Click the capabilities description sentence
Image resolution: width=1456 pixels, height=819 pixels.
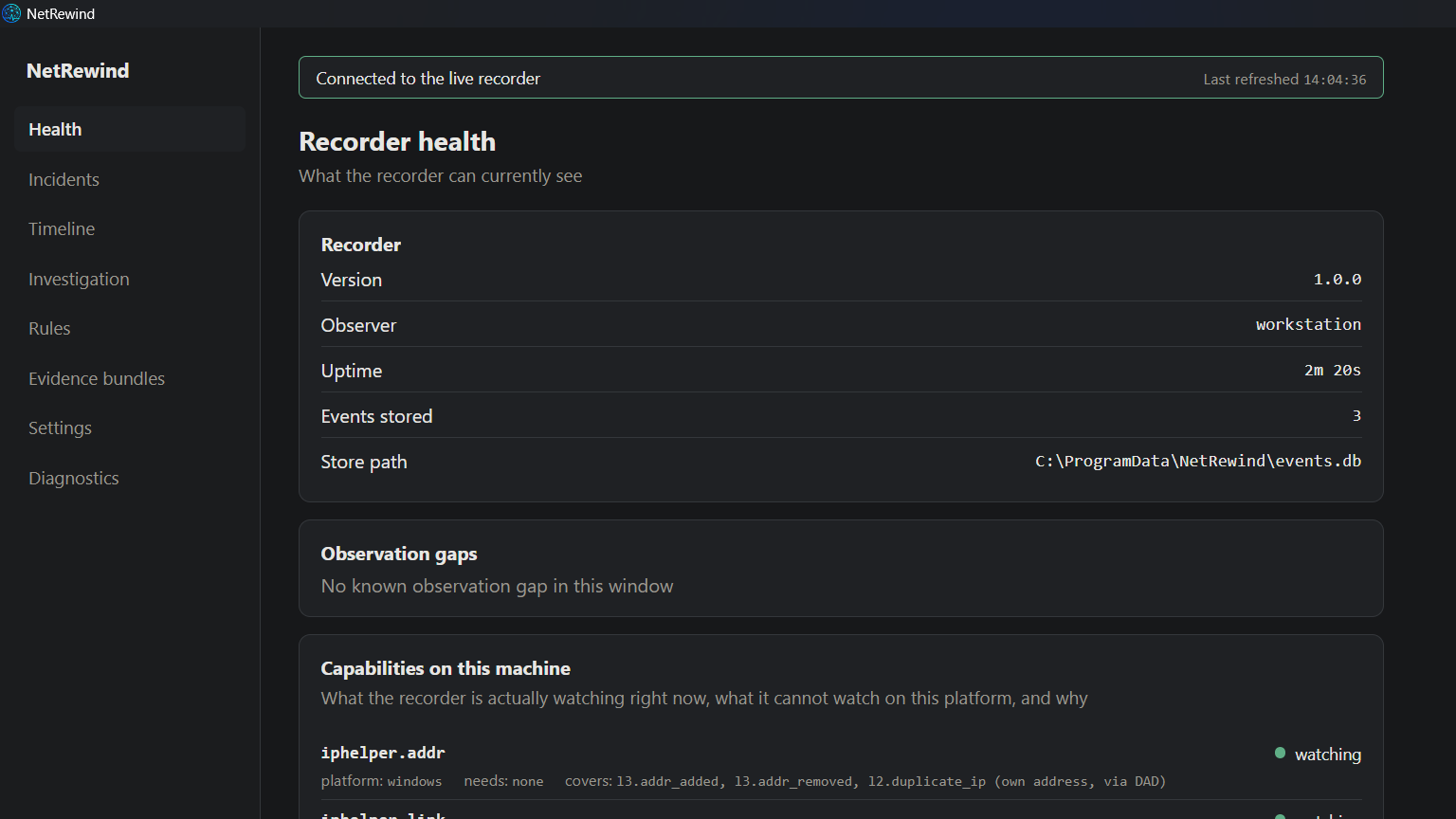pyautogui.click(x=704, y=698)
